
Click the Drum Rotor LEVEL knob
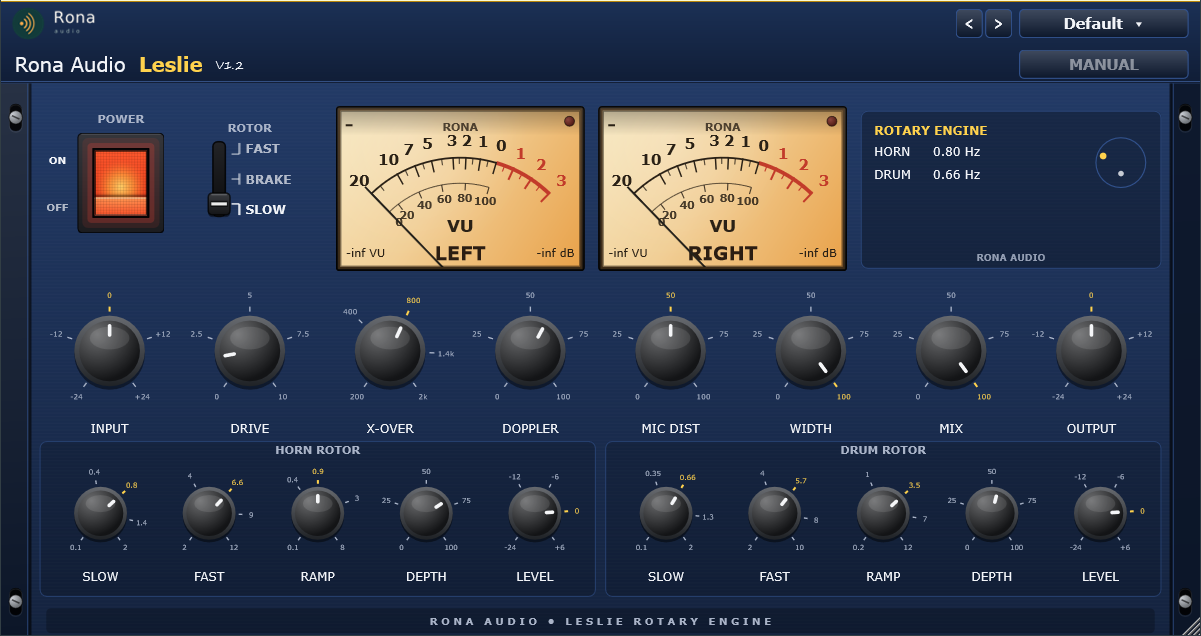(x=1101, y=514)
